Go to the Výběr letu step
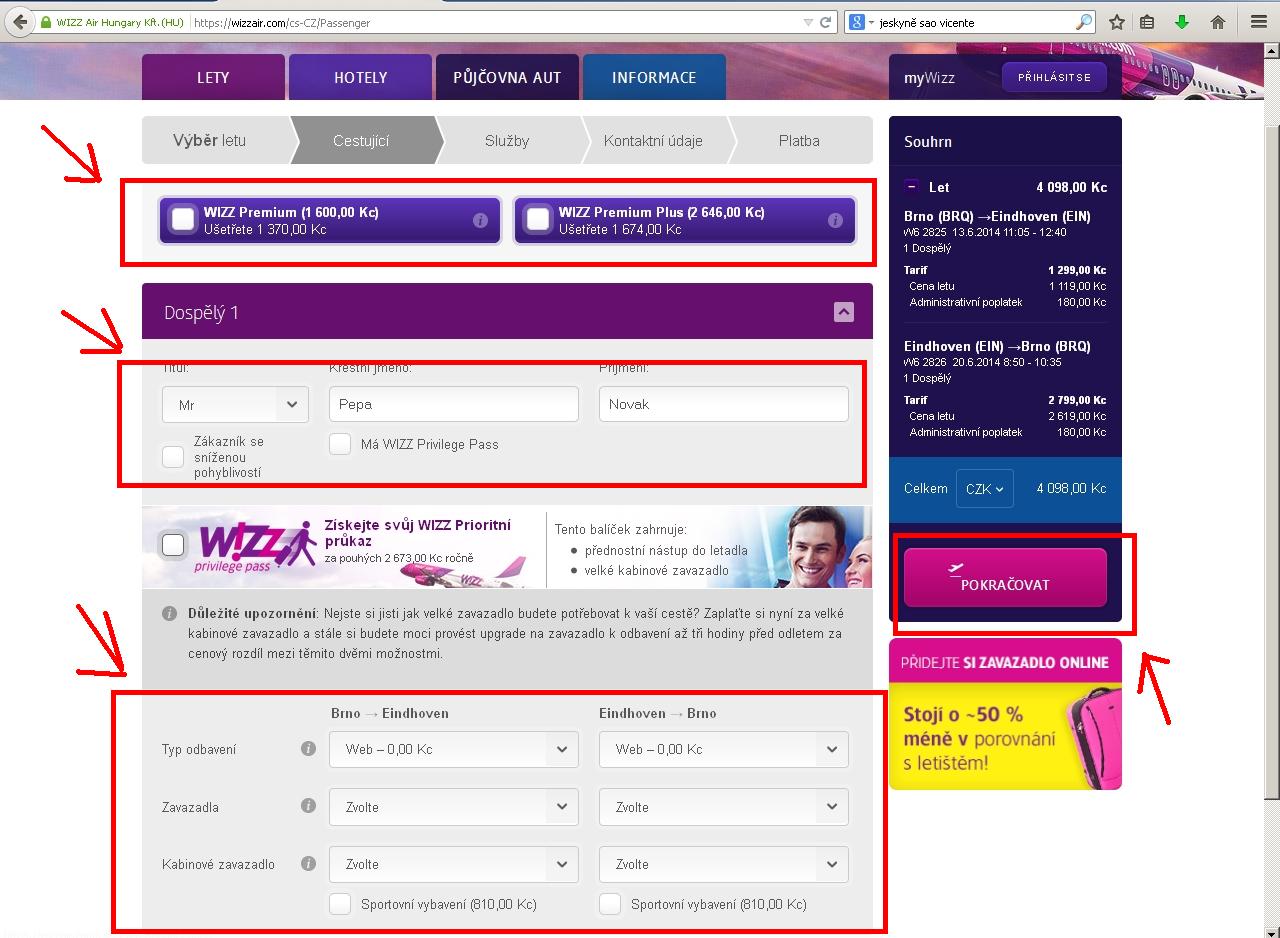 [x=216, y=140]
